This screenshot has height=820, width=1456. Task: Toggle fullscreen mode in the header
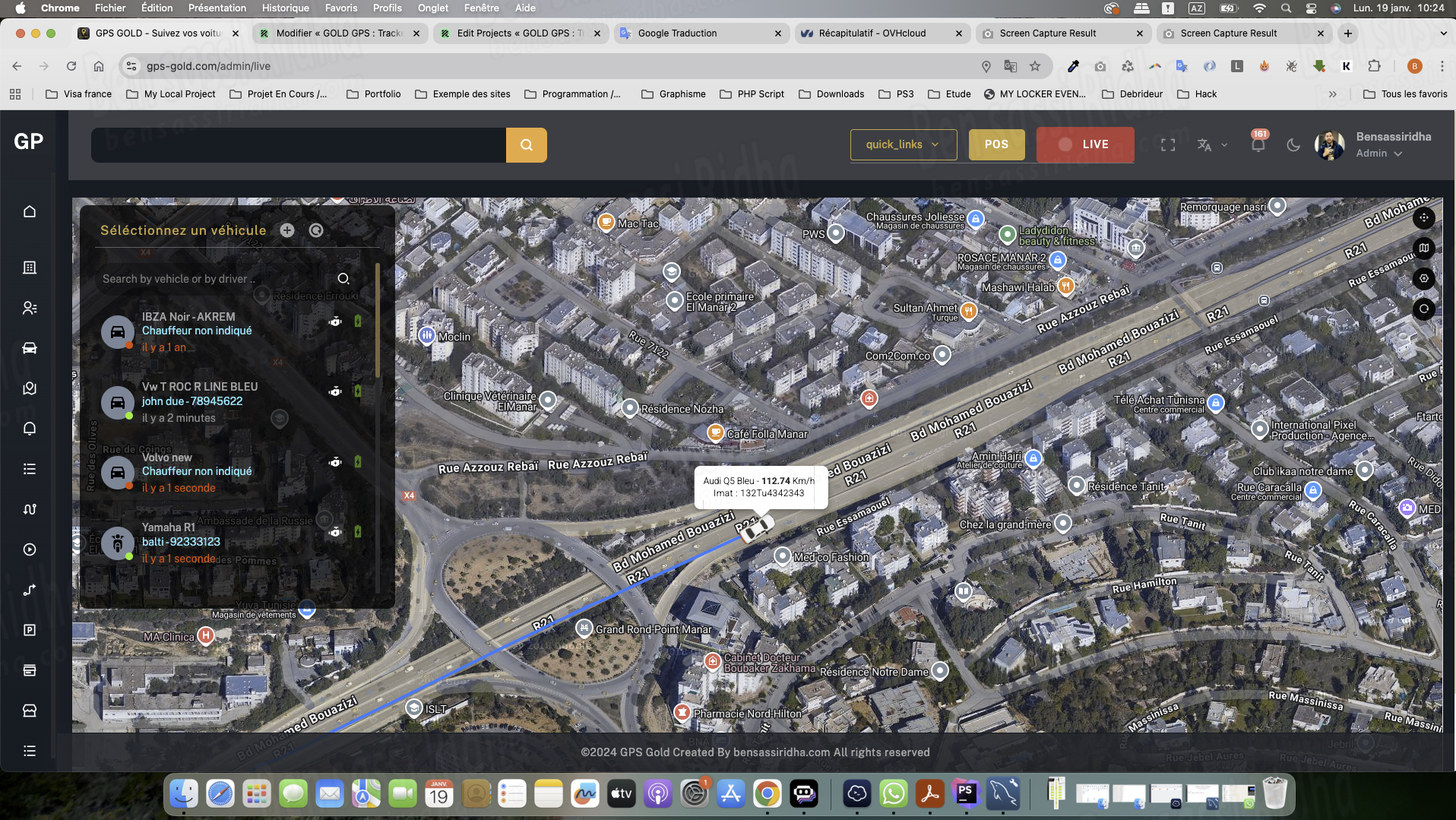point(1168,144)
